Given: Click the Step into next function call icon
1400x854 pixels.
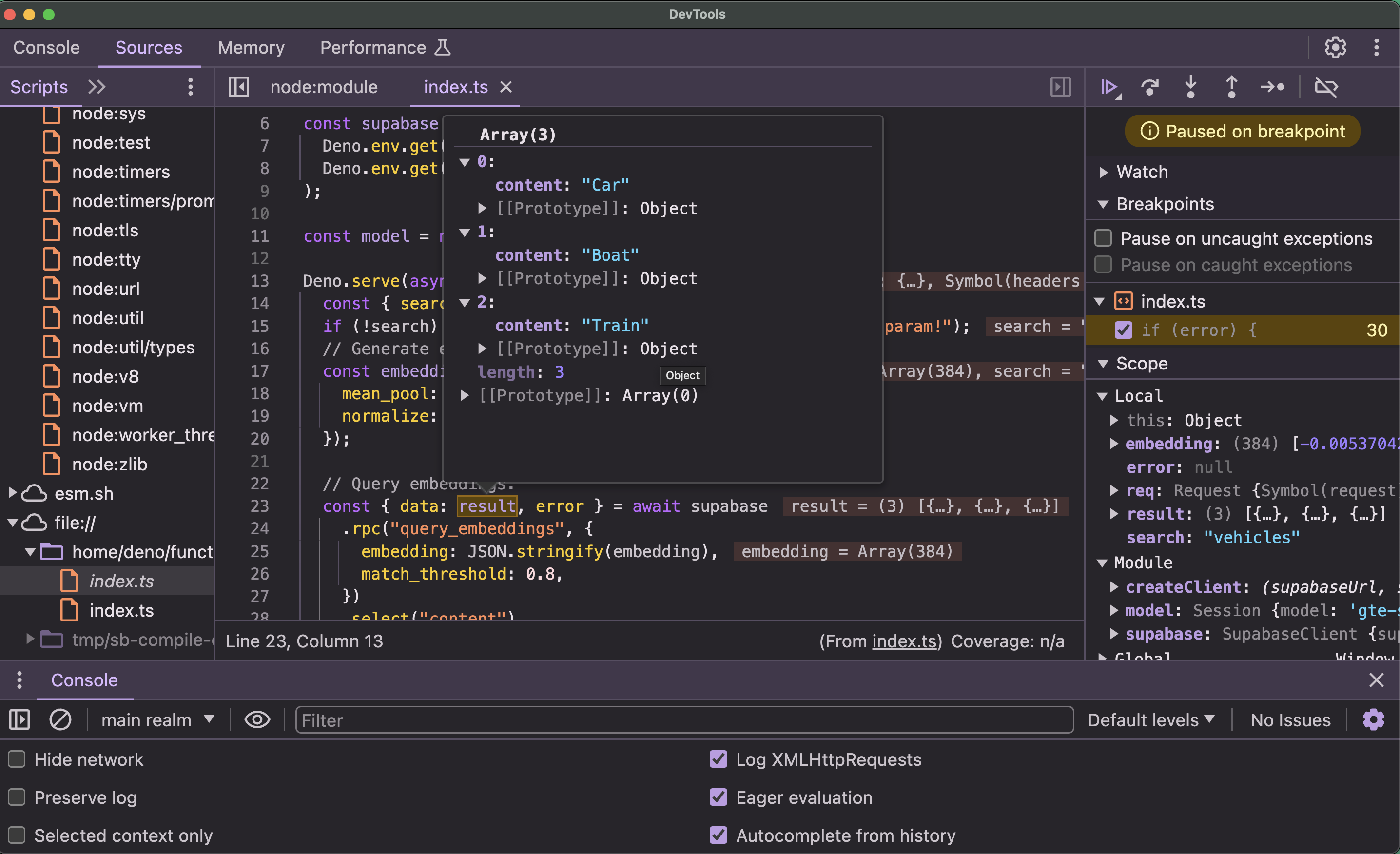Looking at the screenshot, I should (x=1191, y=87).
